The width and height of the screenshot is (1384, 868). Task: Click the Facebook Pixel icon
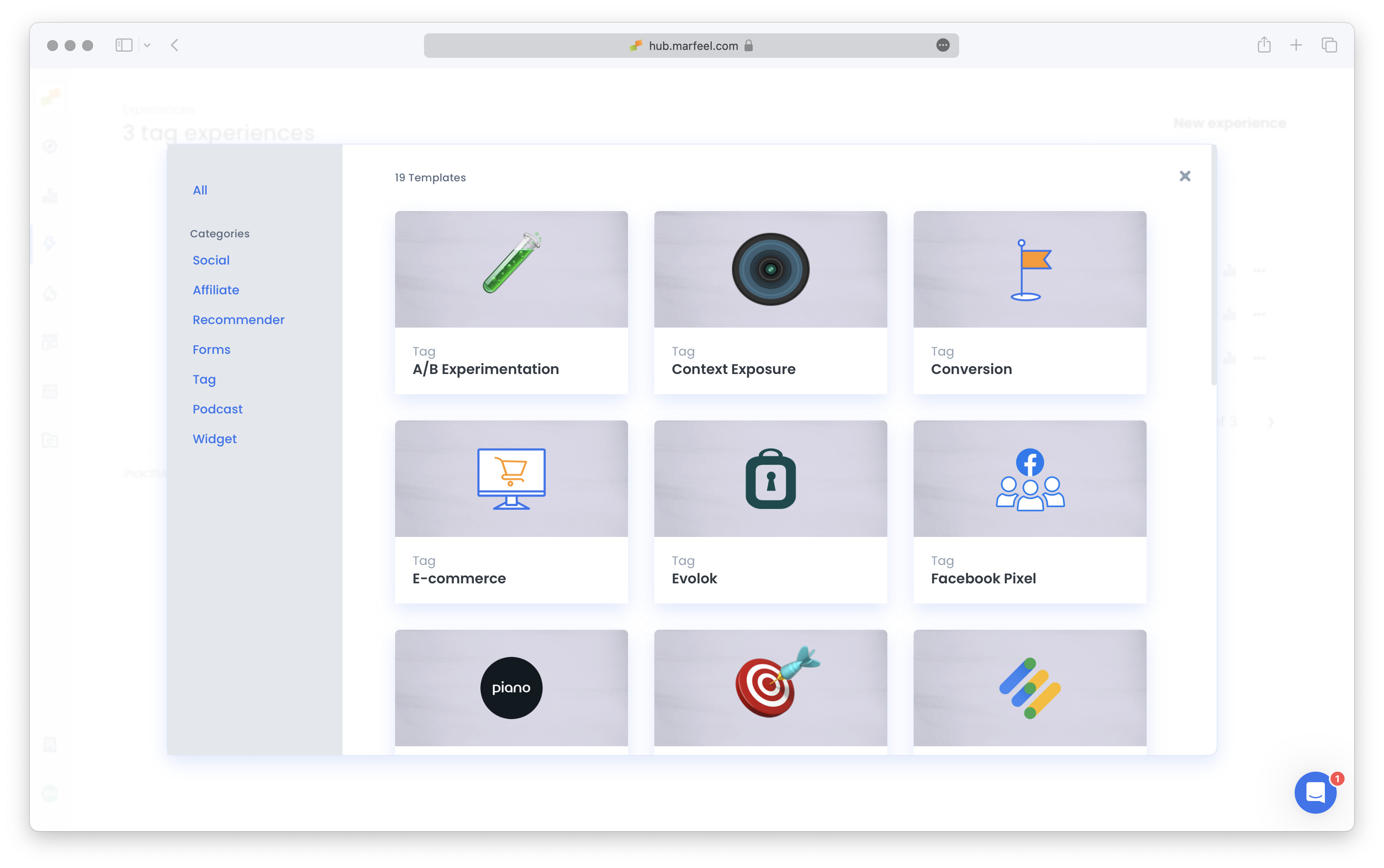tap(1029, 478)
